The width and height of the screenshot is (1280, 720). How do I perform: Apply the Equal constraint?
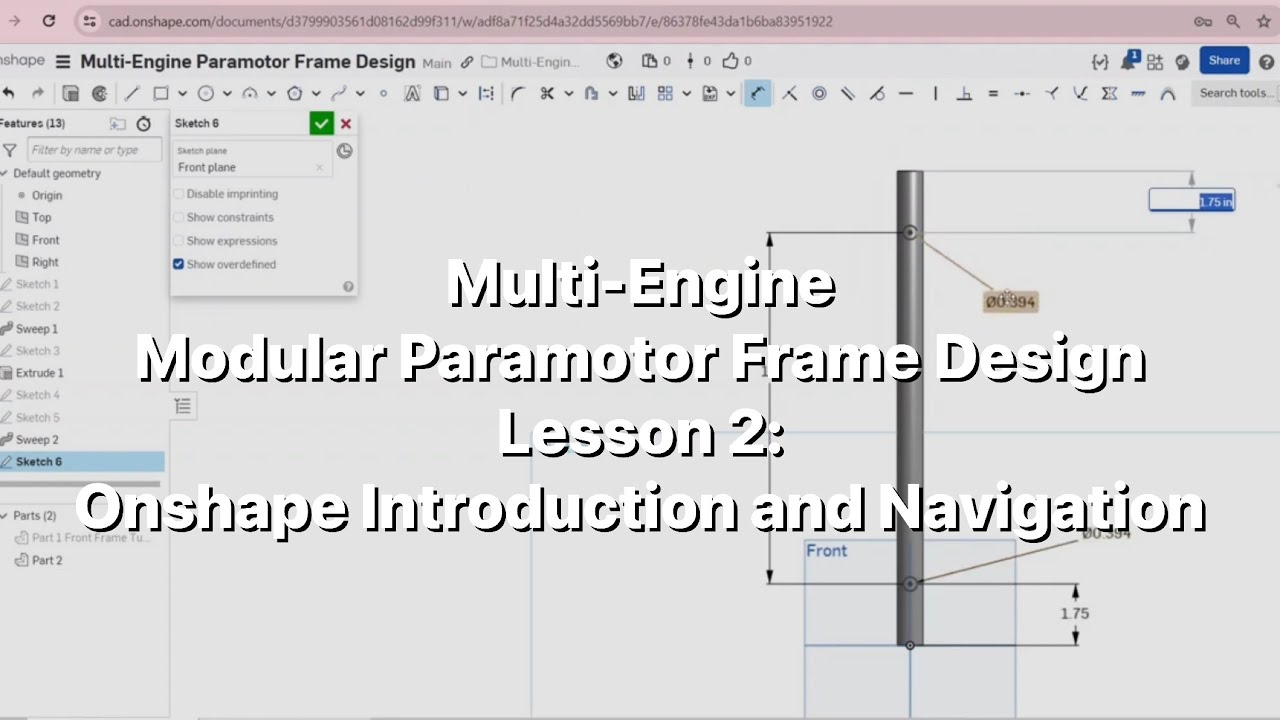point(993,93)
